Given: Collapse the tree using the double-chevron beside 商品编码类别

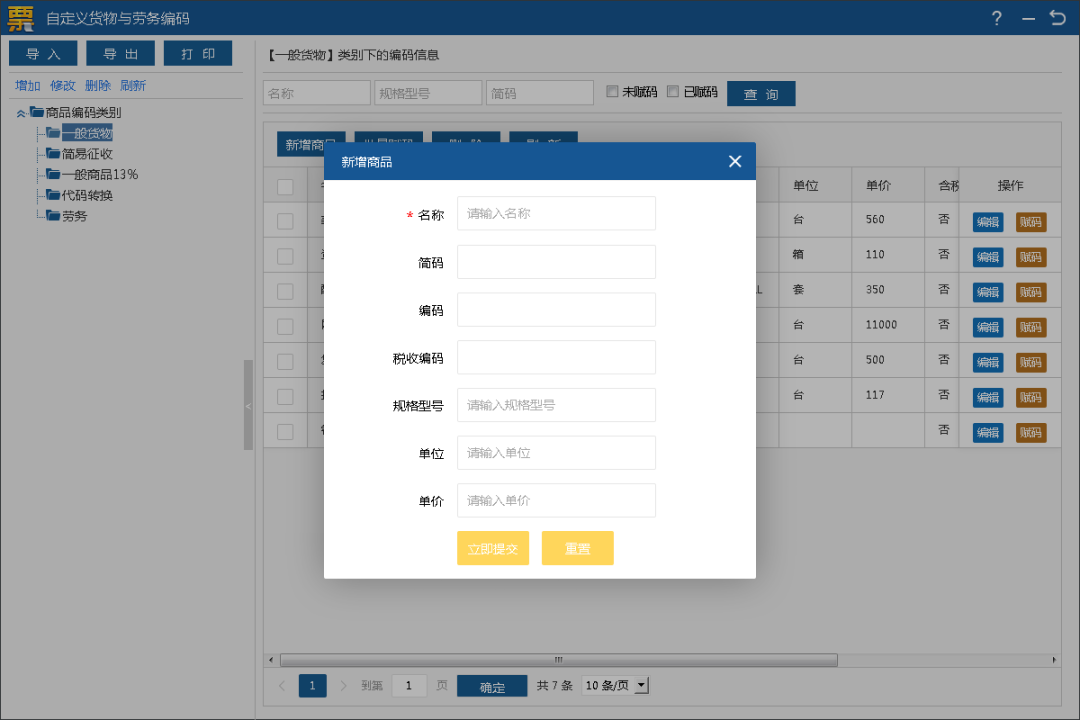Looking at the screenshot, I should [22, 112].
